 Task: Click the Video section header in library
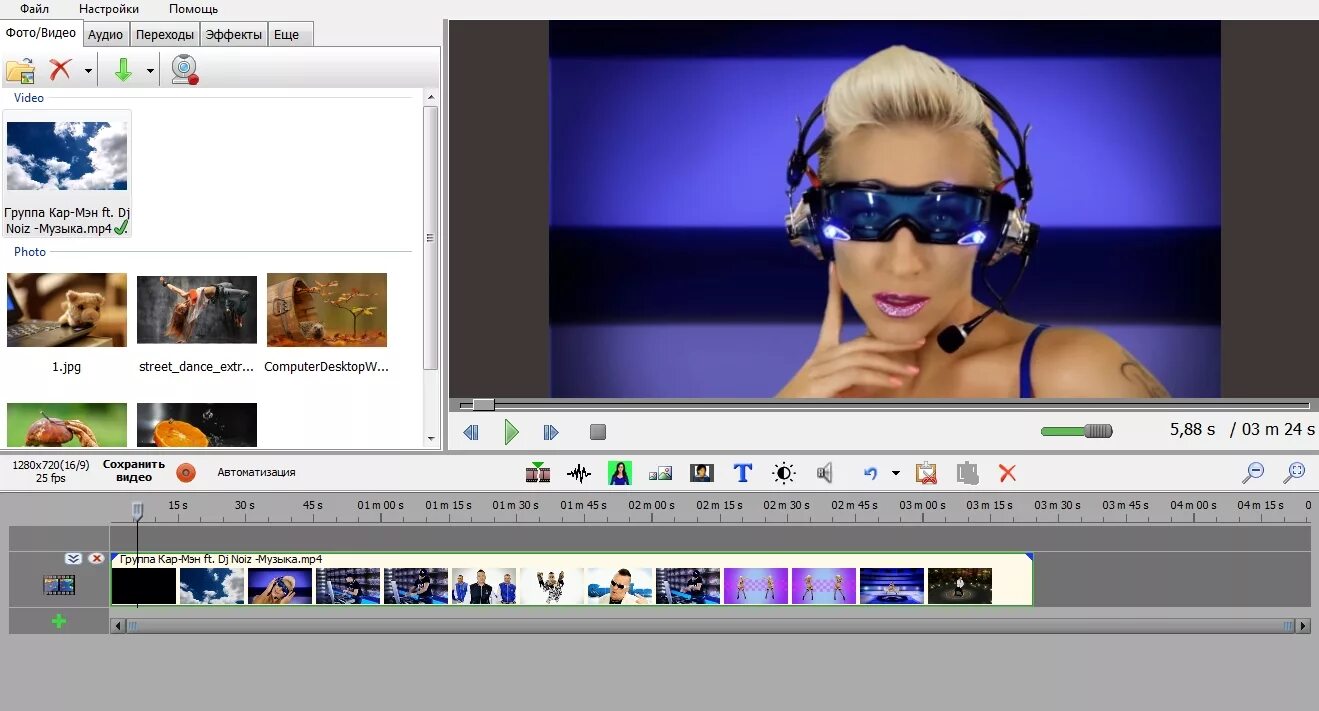(29, 98)
